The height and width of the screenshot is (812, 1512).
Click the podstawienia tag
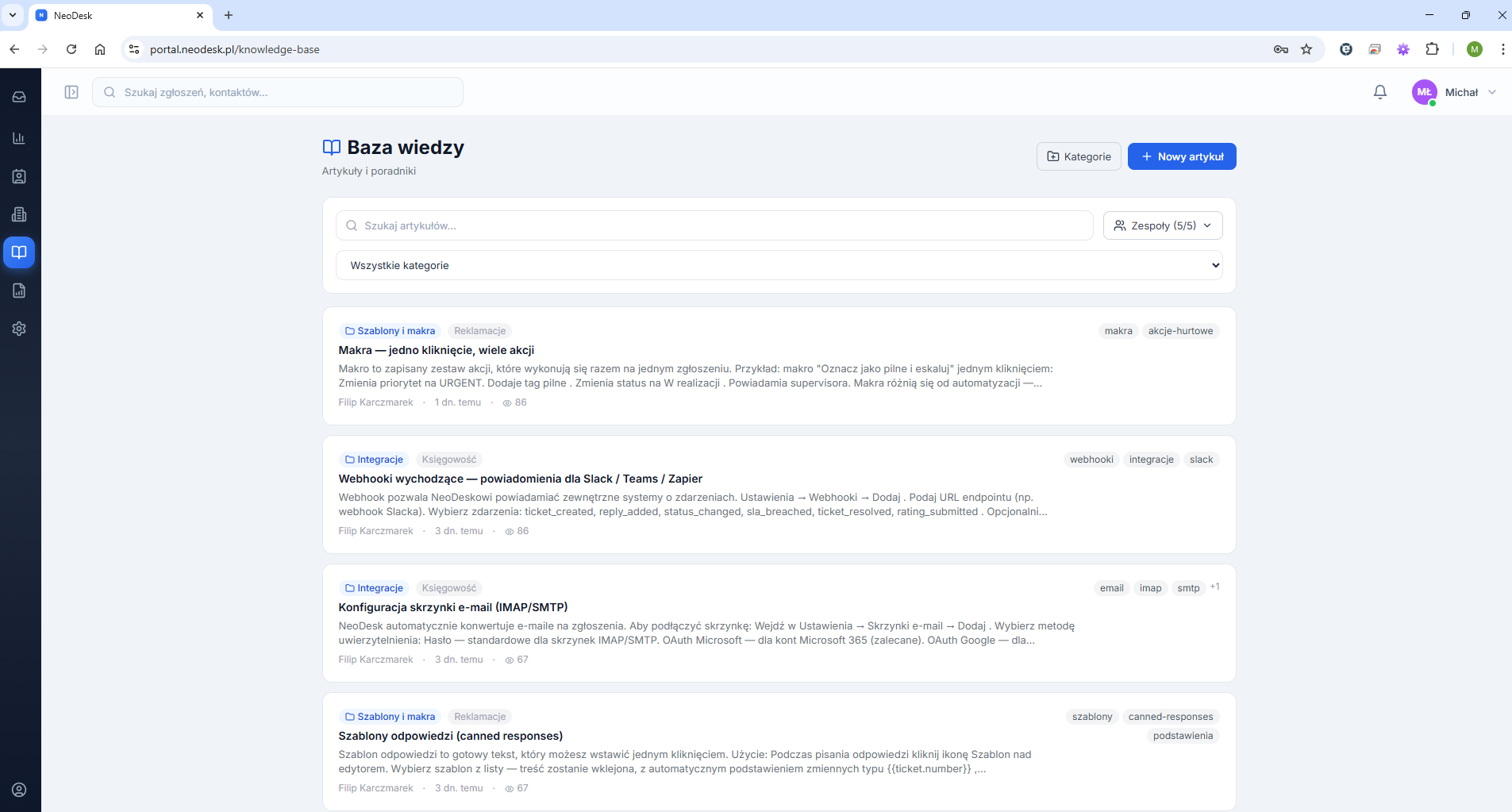click(1183, 736)
